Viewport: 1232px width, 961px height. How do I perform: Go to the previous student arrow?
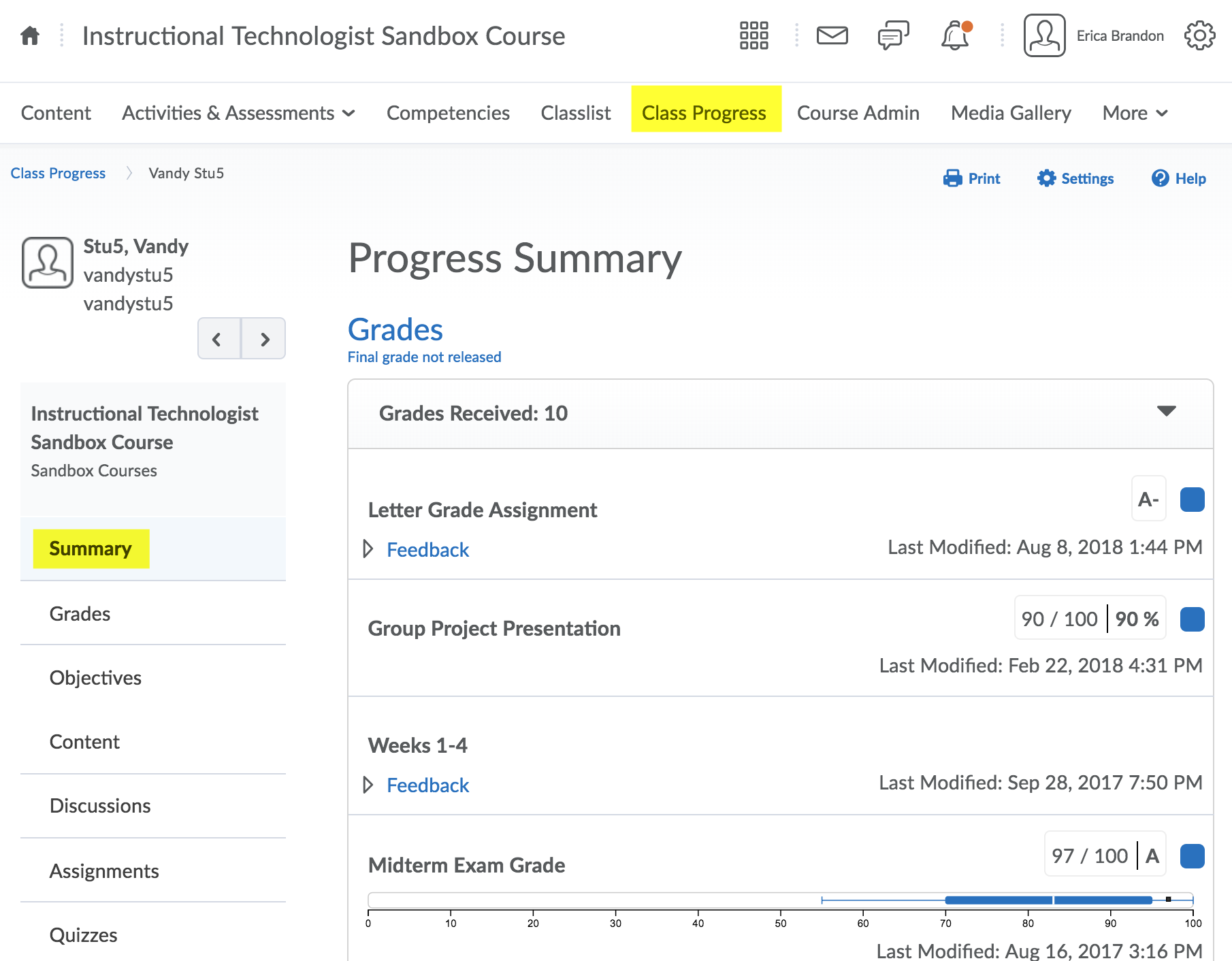(x=218, y=338)
